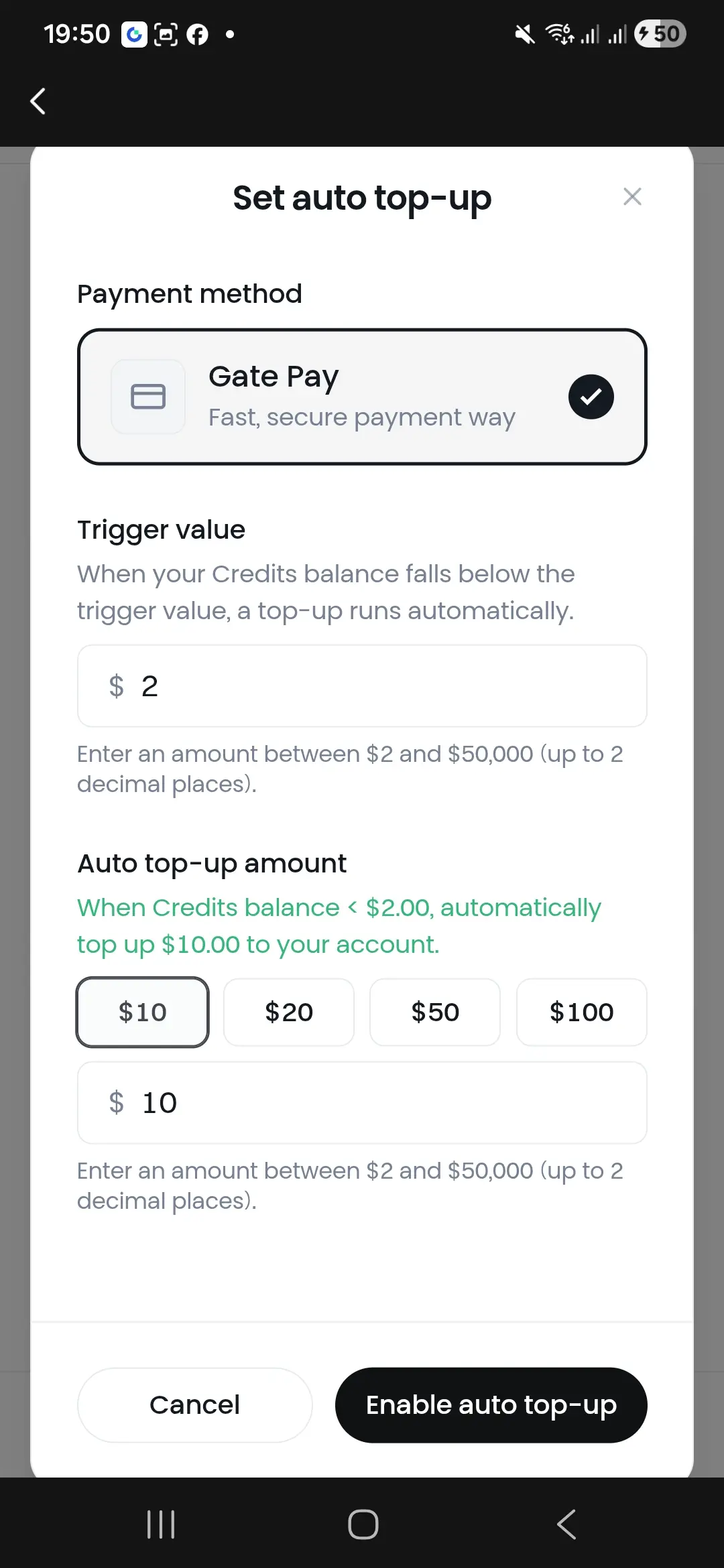
Task: Tap the Android home navigation button
Action: (x=363, y=1524)
